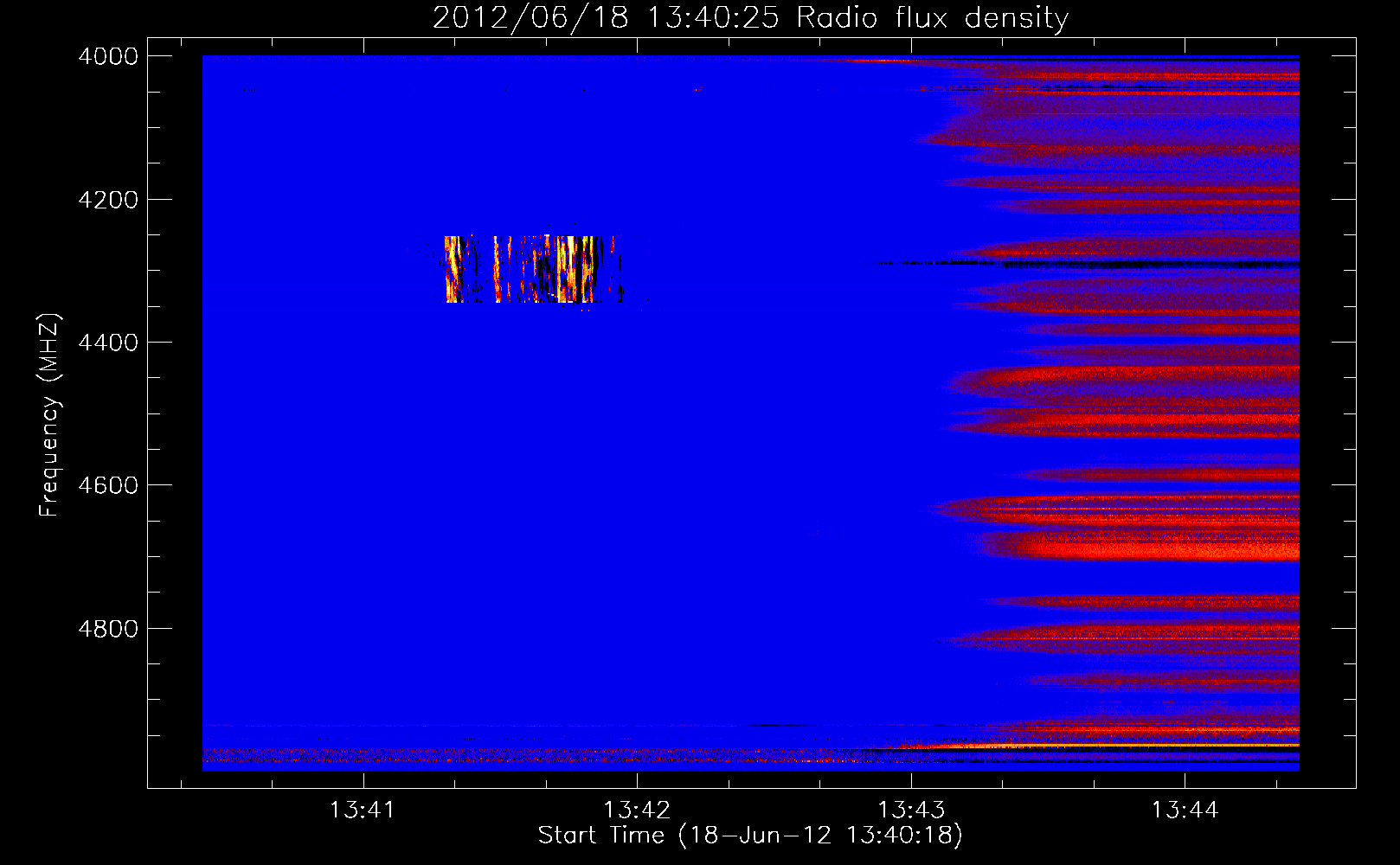
Task: Click the bright orange line at the spectrogram bottom
Action: [x=1099, y=745]
